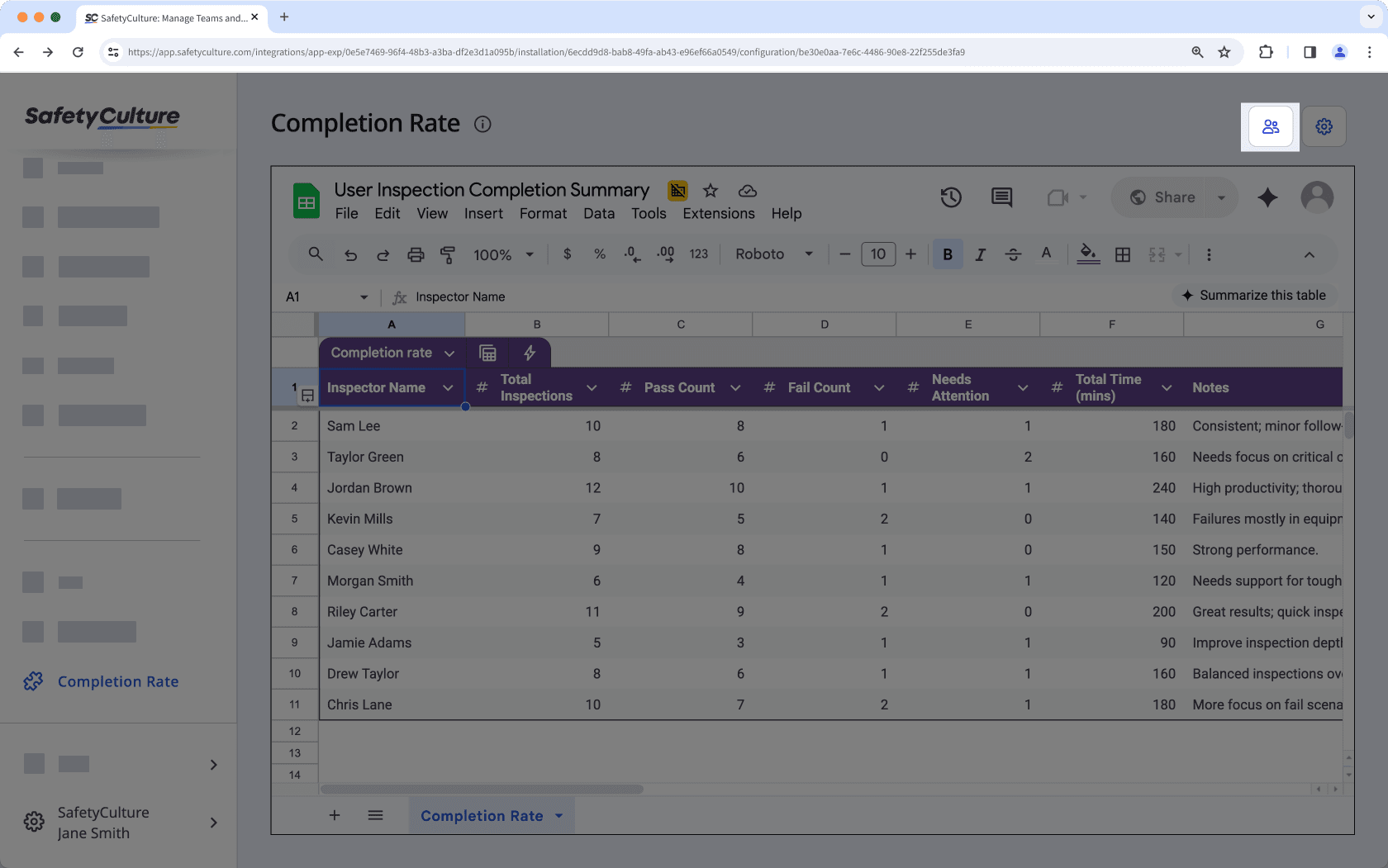Open the Data menu

click(x=598, y=213)
